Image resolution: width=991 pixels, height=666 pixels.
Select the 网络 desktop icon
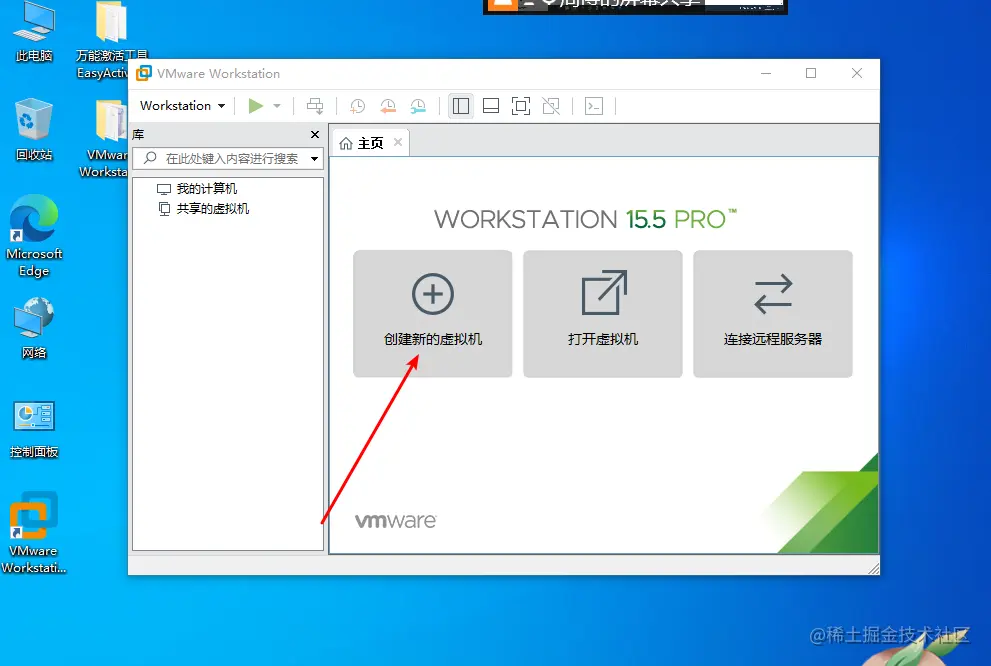[34, 329]
